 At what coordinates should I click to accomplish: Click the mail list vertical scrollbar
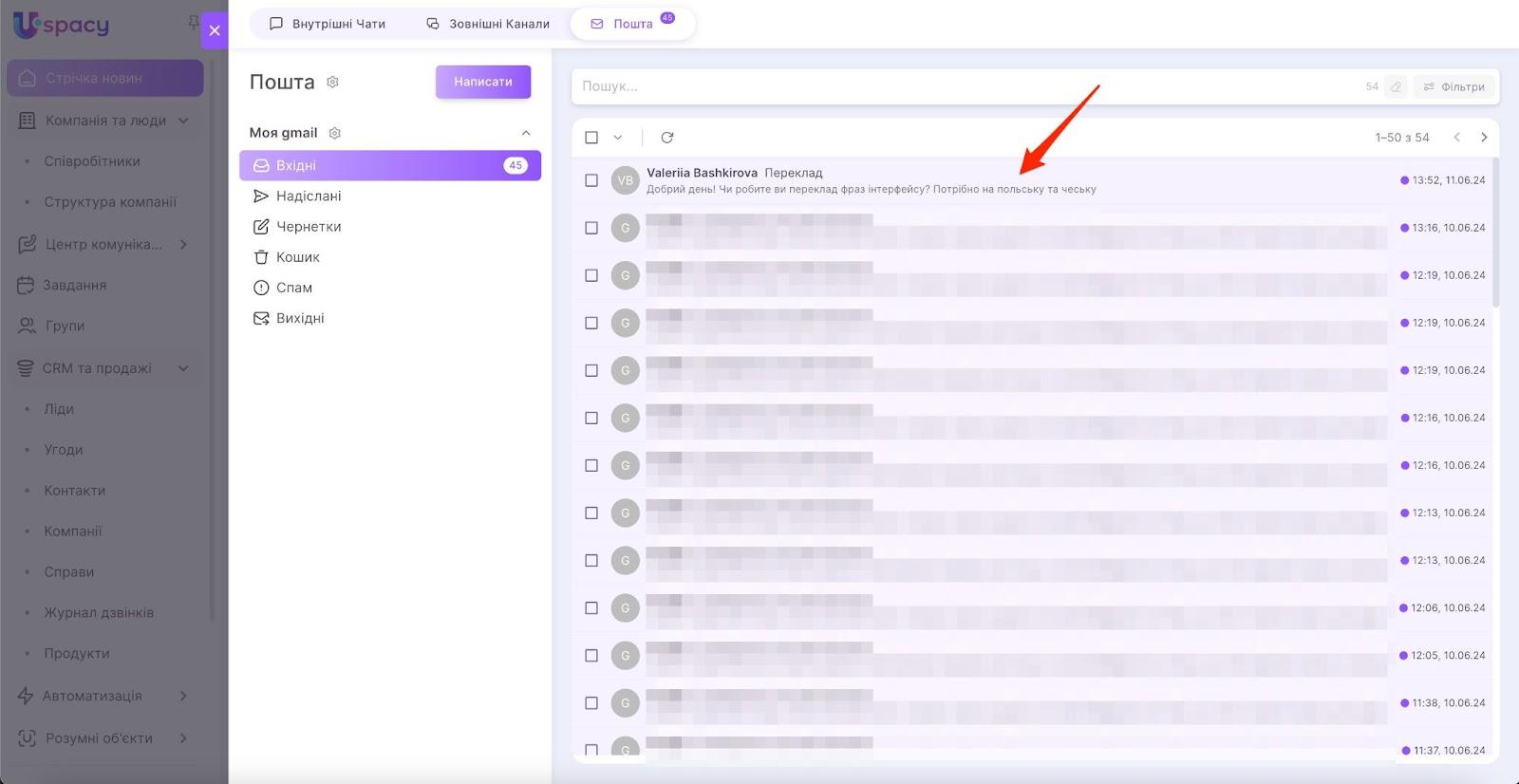tap(1496, 233)
